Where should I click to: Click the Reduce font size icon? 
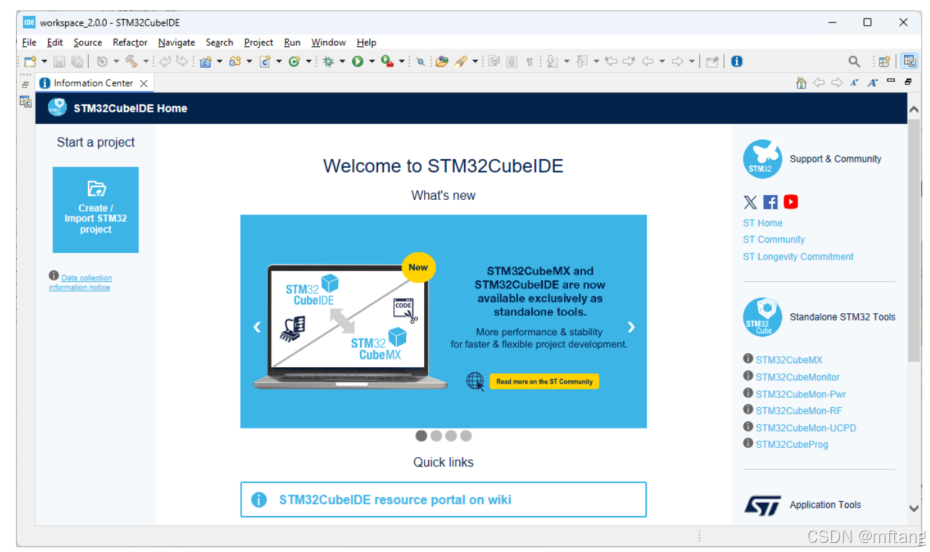pyautogui.click(x=854, y=83)
